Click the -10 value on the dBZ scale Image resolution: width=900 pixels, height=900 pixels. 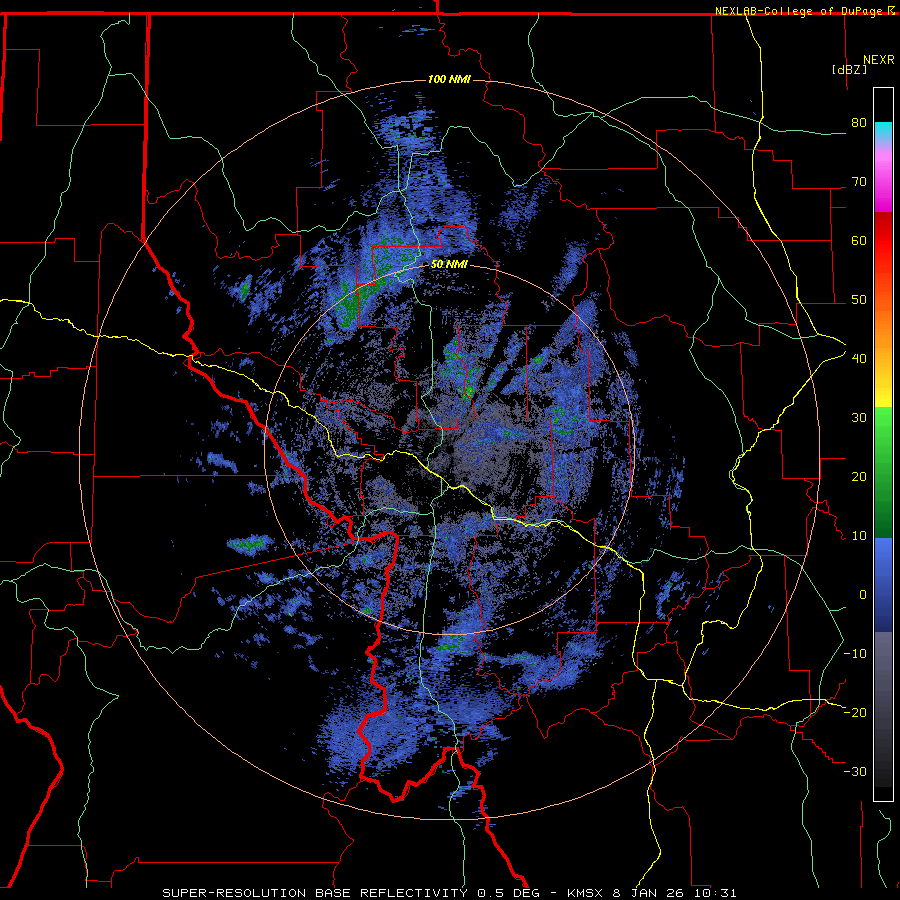click(855, 654)
